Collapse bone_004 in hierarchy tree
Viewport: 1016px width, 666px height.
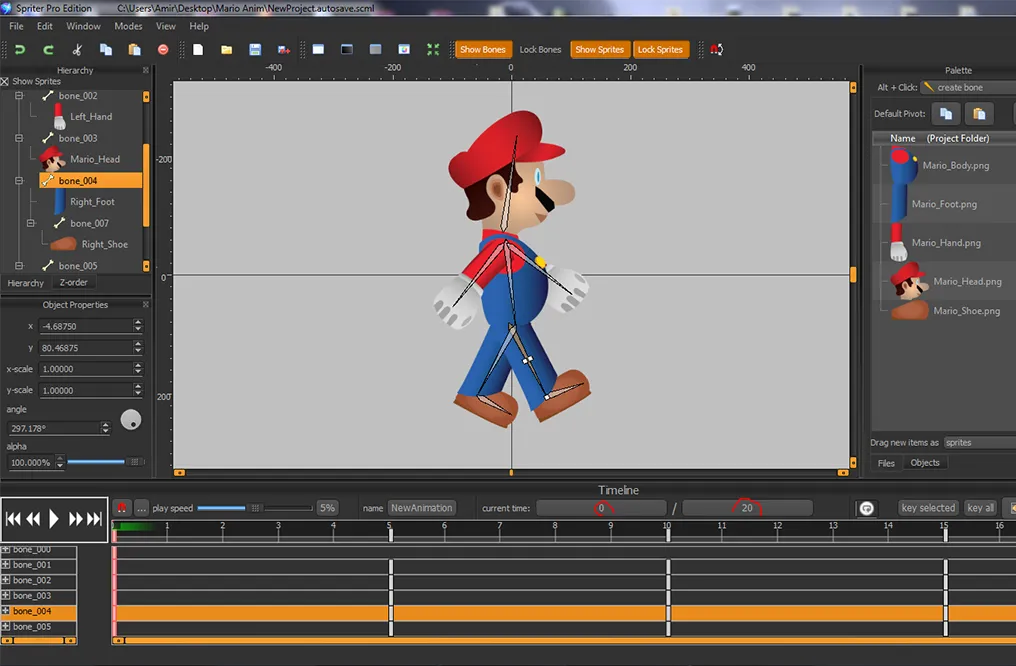[19, 181]
